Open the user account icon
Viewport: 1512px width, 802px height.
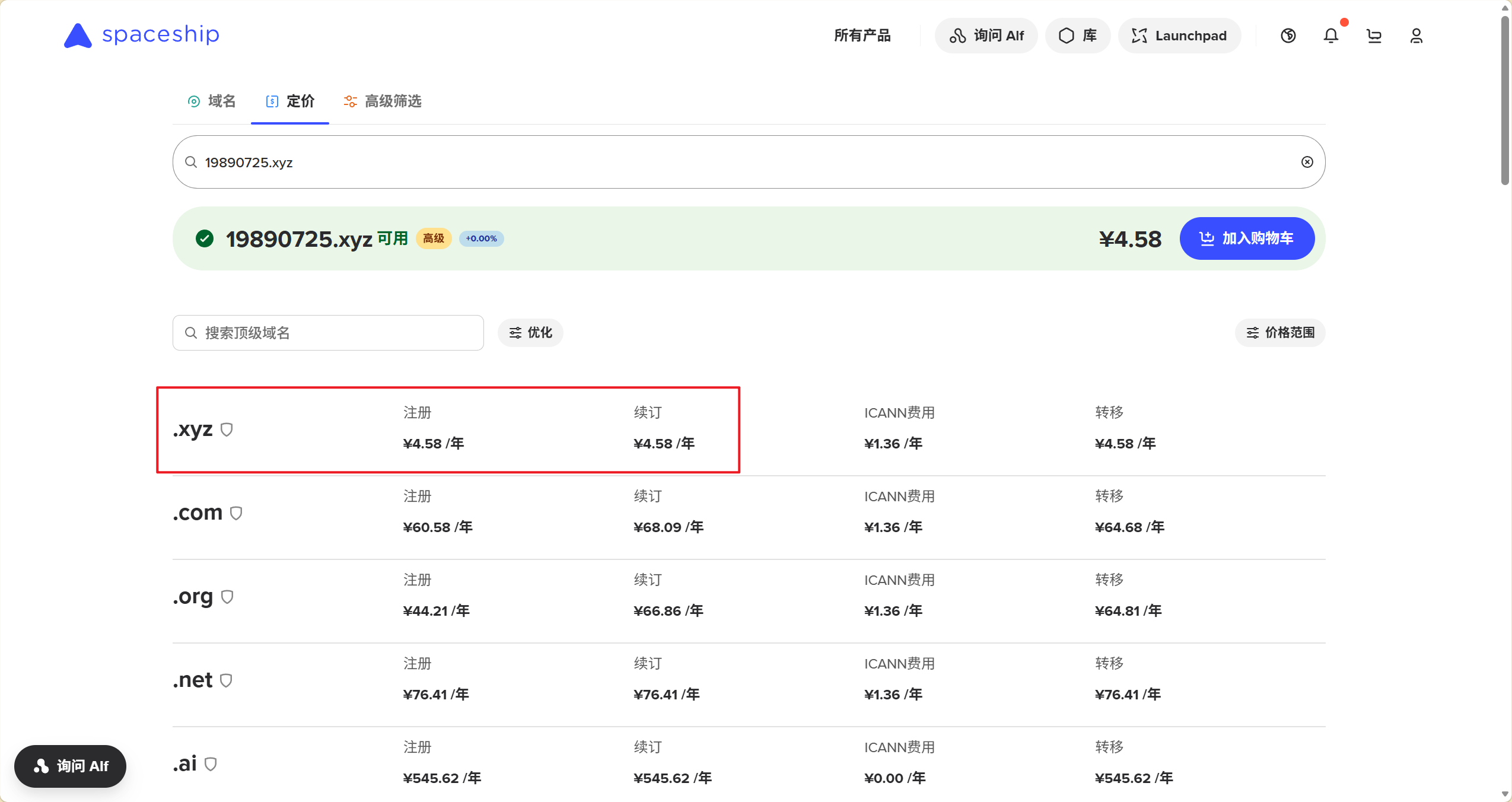coord(1416,36)
